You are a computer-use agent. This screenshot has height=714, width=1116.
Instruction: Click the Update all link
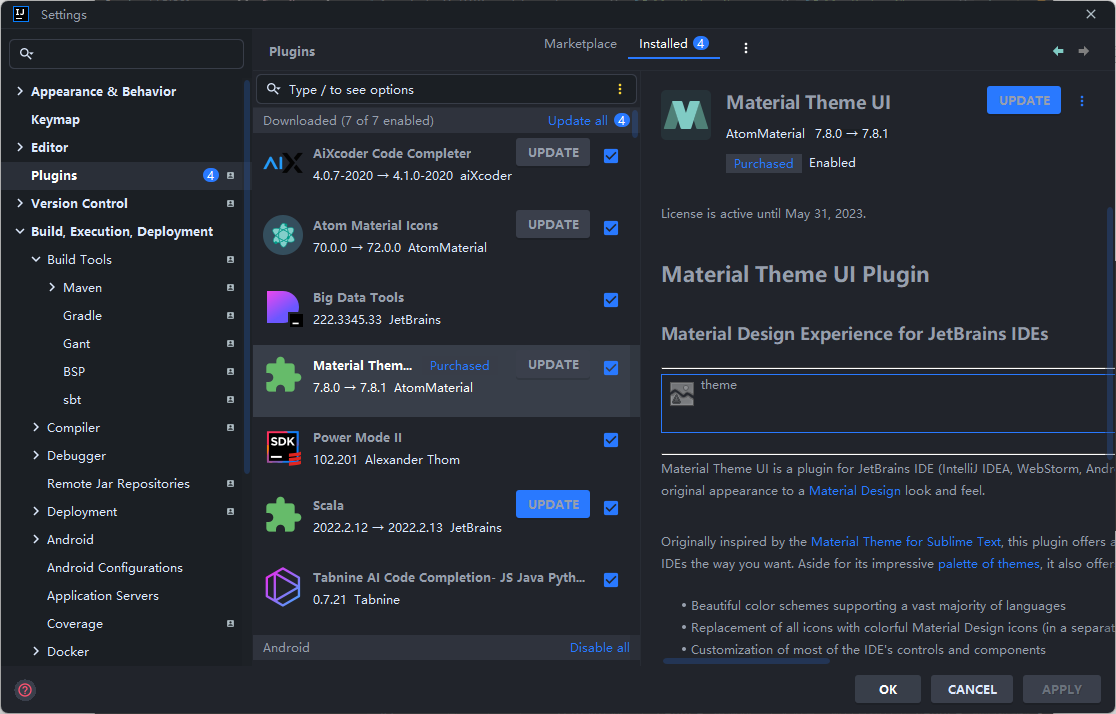coord(577,120)
